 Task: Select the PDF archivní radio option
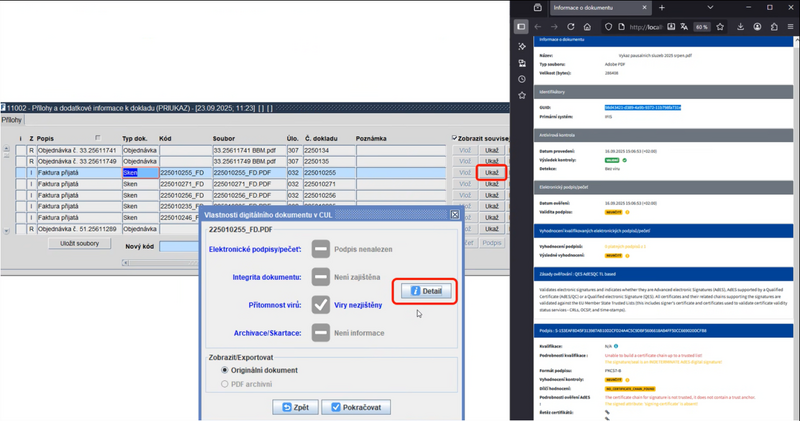[x=223, y=384]
